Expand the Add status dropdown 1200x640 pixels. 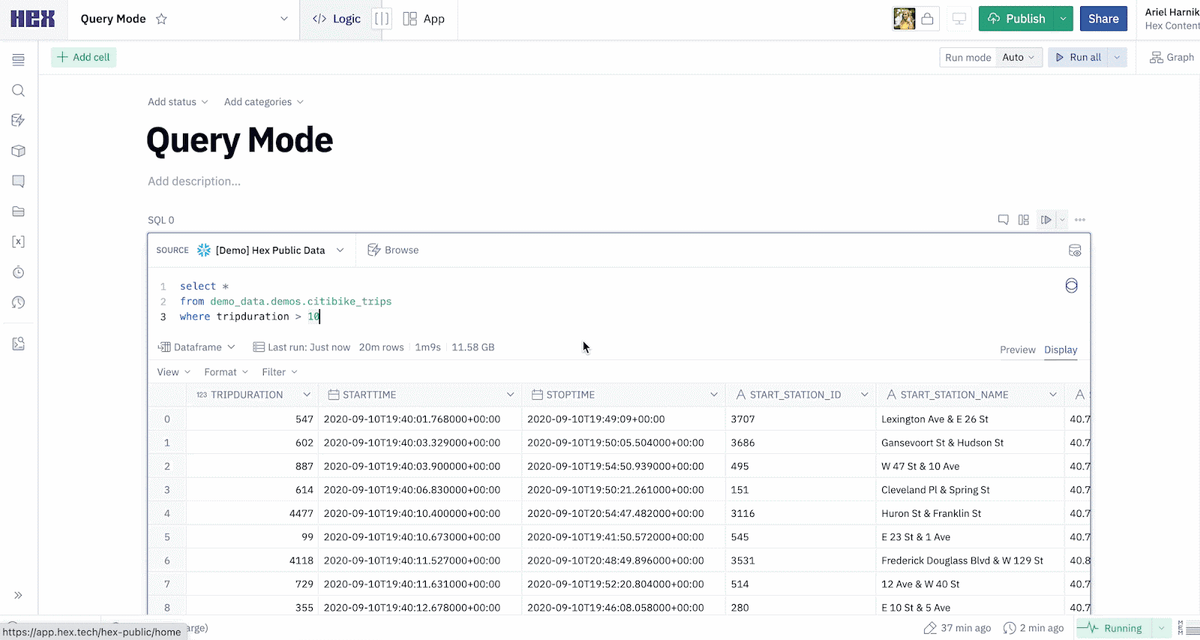tap(178, 102)
